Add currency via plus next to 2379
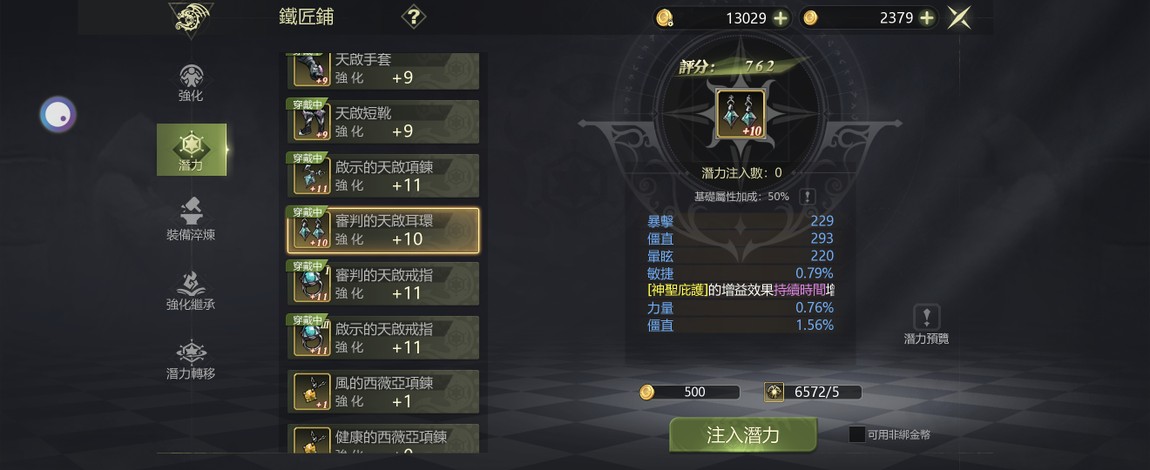 tap(927, 18)
